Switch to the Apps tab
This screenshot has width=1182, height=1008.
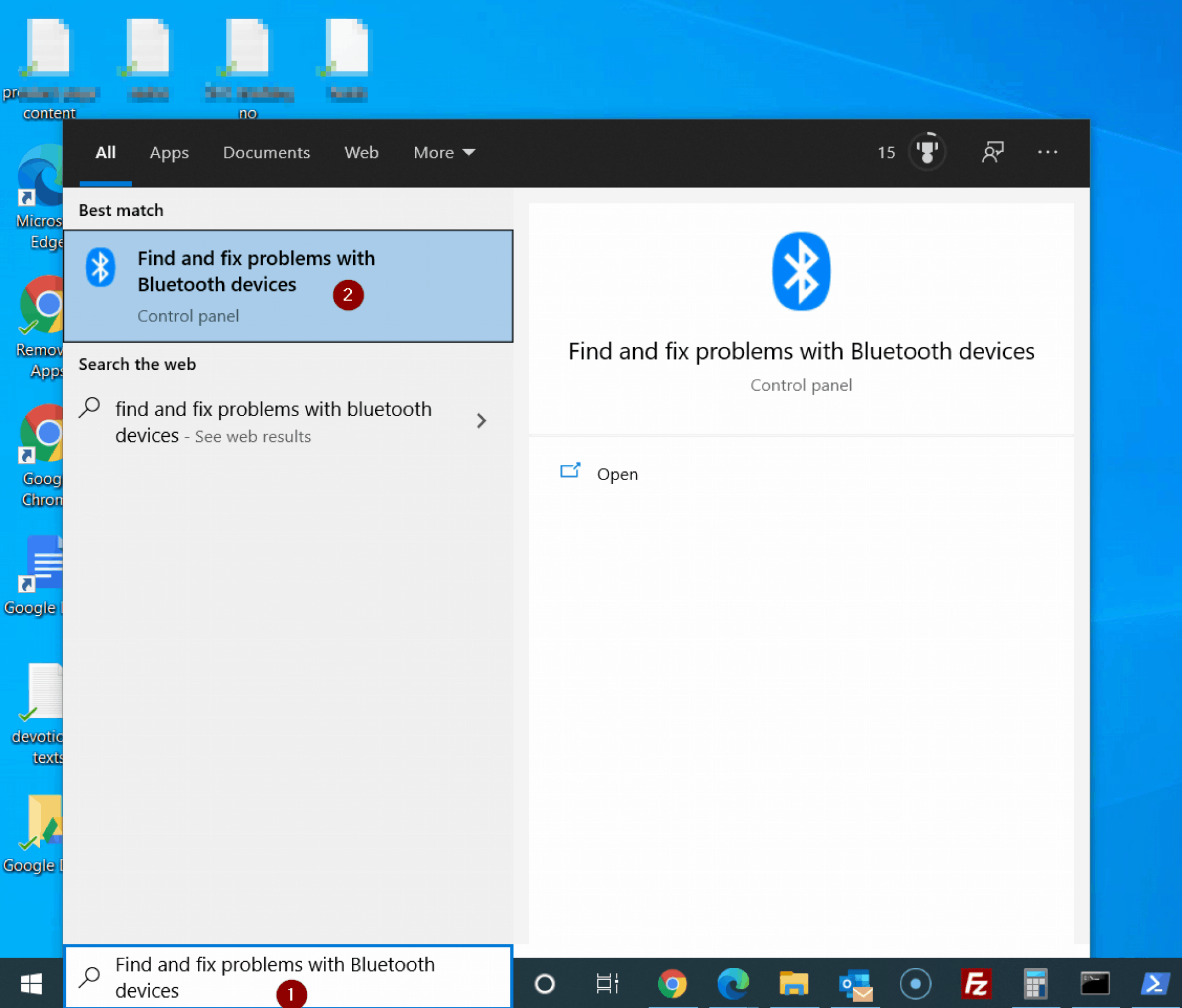[x=169, y=152]
